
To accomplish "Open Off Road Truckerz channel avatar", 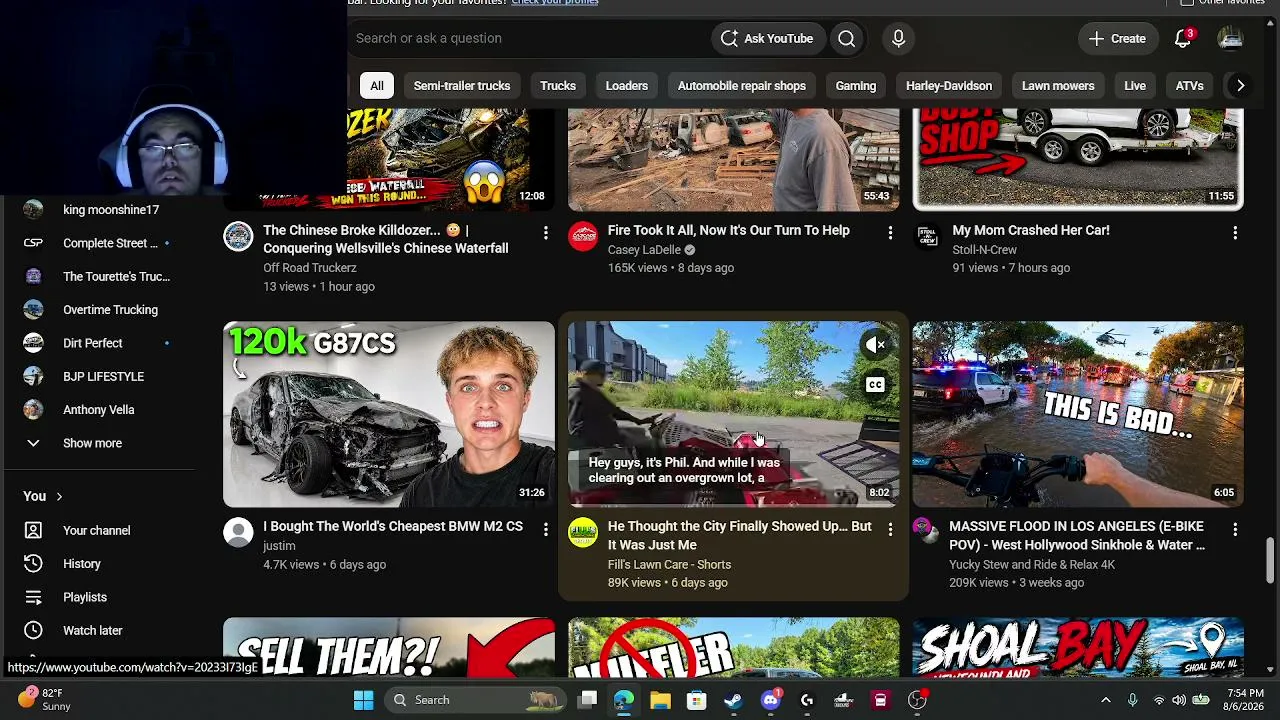I will (238, 236).
